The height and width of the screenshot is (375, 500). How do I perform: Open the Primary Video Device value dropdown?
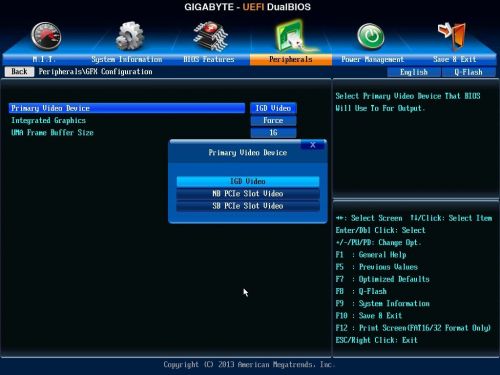click(x=273, y=108)
